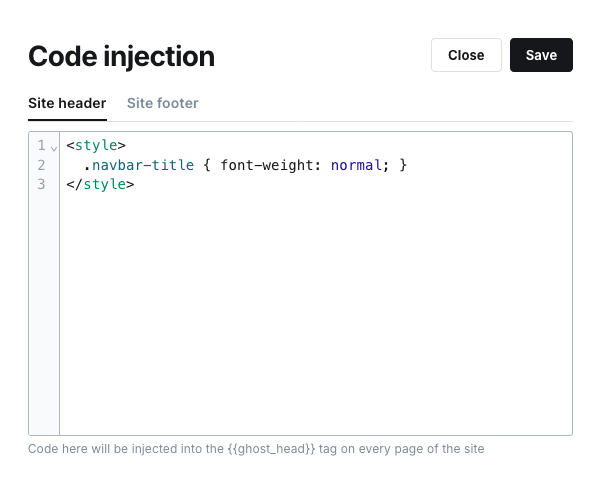Image resolution: width=600 pixels, height=480 pixels.
Task: Select the Site header tab
Action: coord(67,103)
